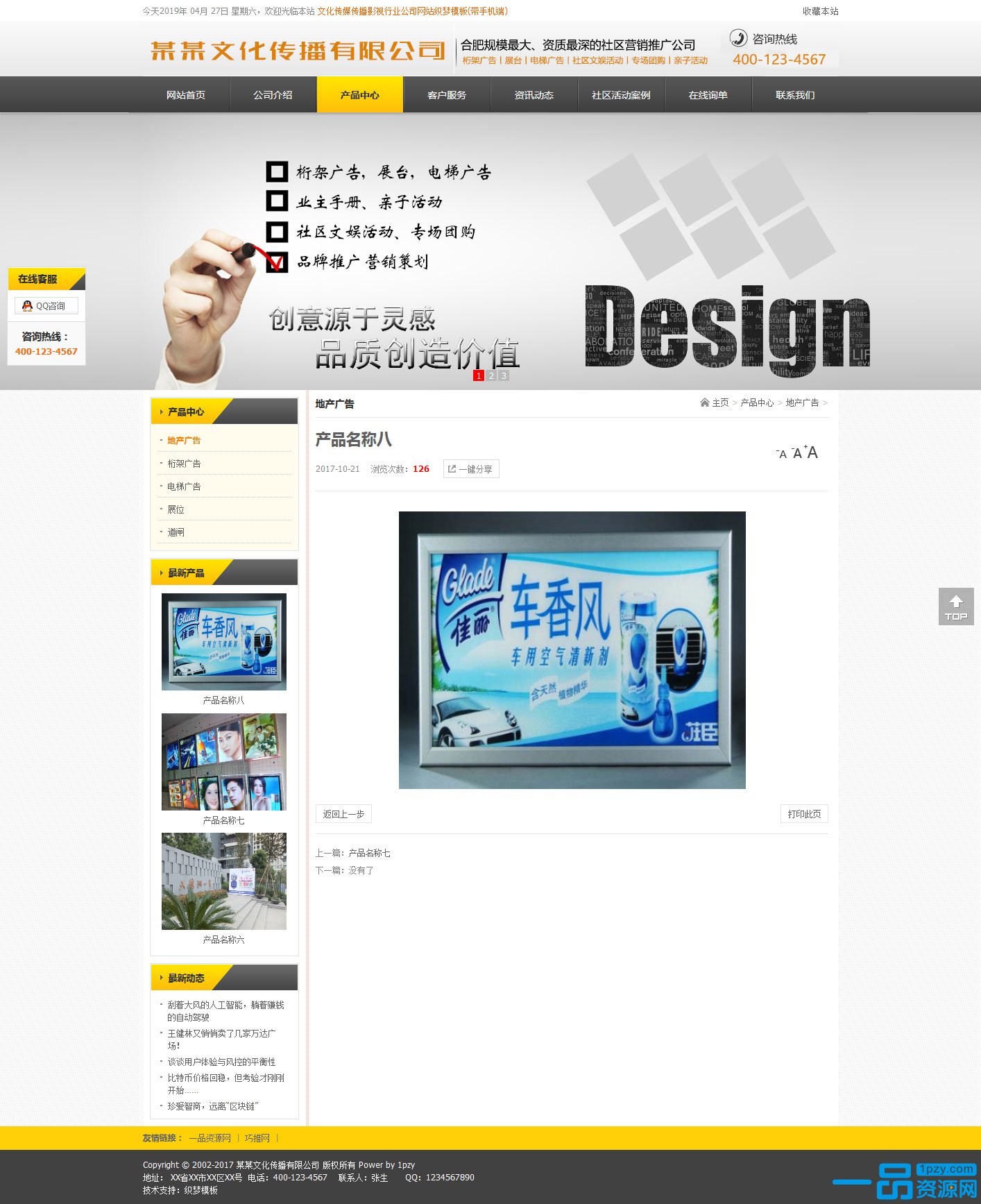Click the home icon in the breadcrumb
The width and height of the screenshot is (981, 1204).
tap(704, 402)
